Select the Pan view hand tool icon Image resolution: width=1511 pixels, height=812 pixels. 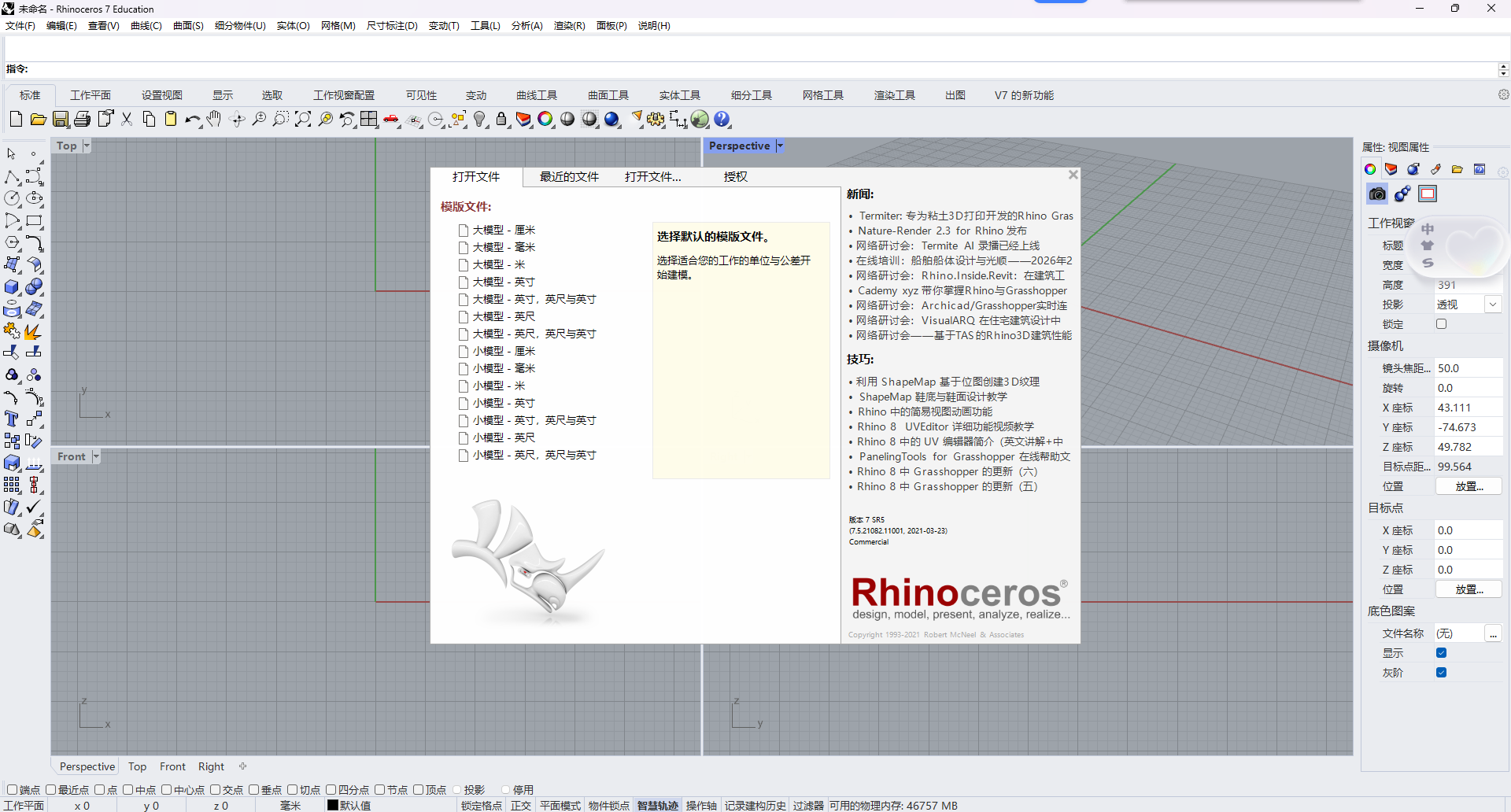point(212,120)
